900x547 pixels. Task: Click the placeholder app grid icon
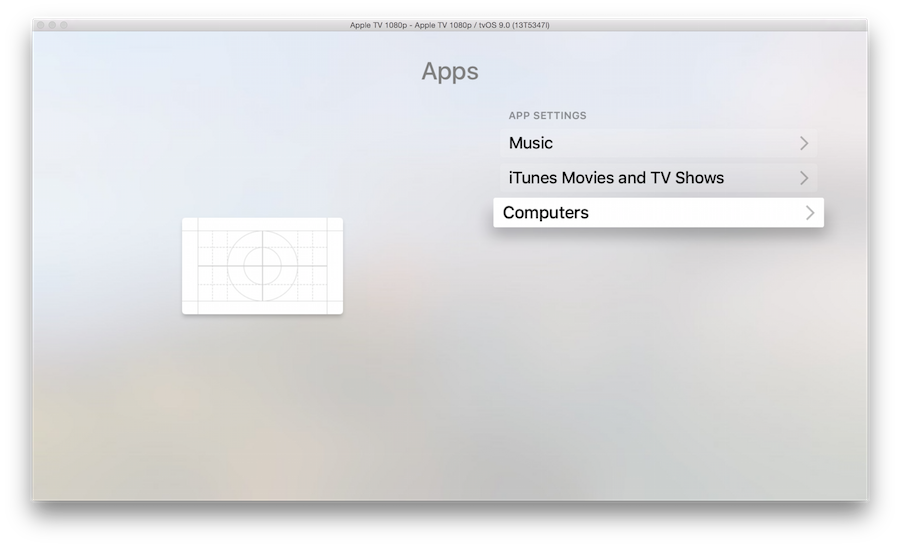pos(262,266)
